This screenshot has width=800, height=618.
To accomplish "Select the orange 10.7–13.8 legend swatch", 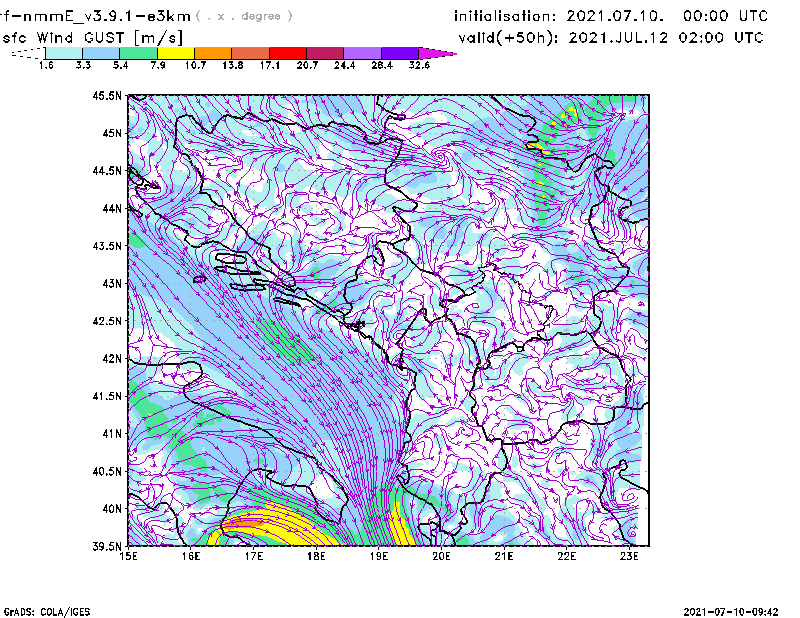I will tap(213, 53).
